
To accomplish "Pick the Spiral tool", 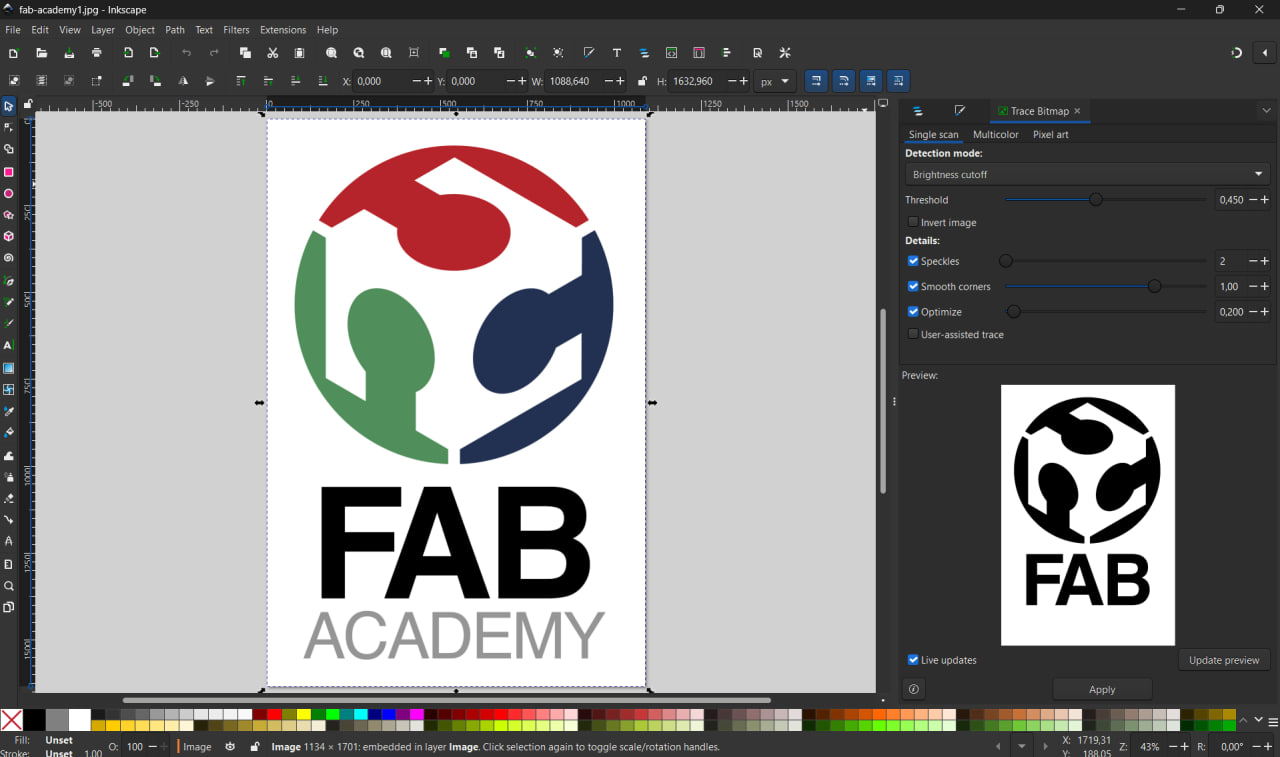I will tap(9, 258).
